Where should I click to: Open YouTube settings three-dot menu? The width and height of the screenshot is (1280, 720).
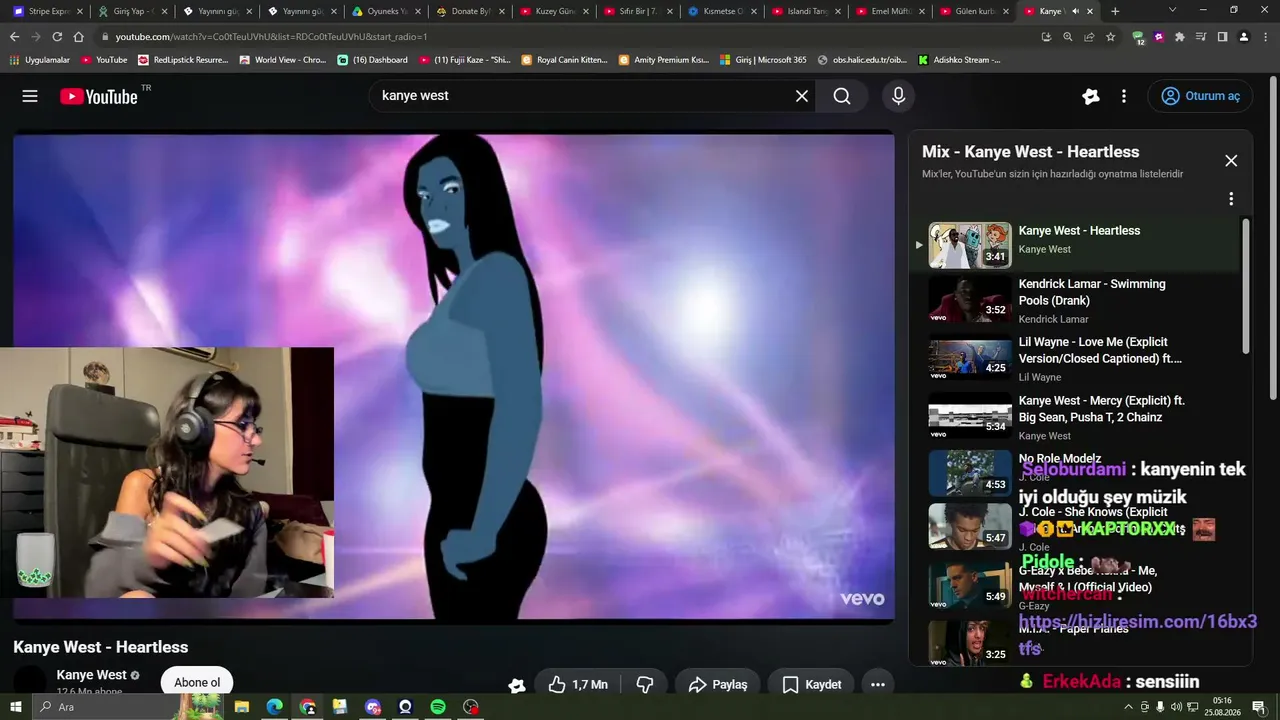pyautogui.click(x=1124, y=96)
